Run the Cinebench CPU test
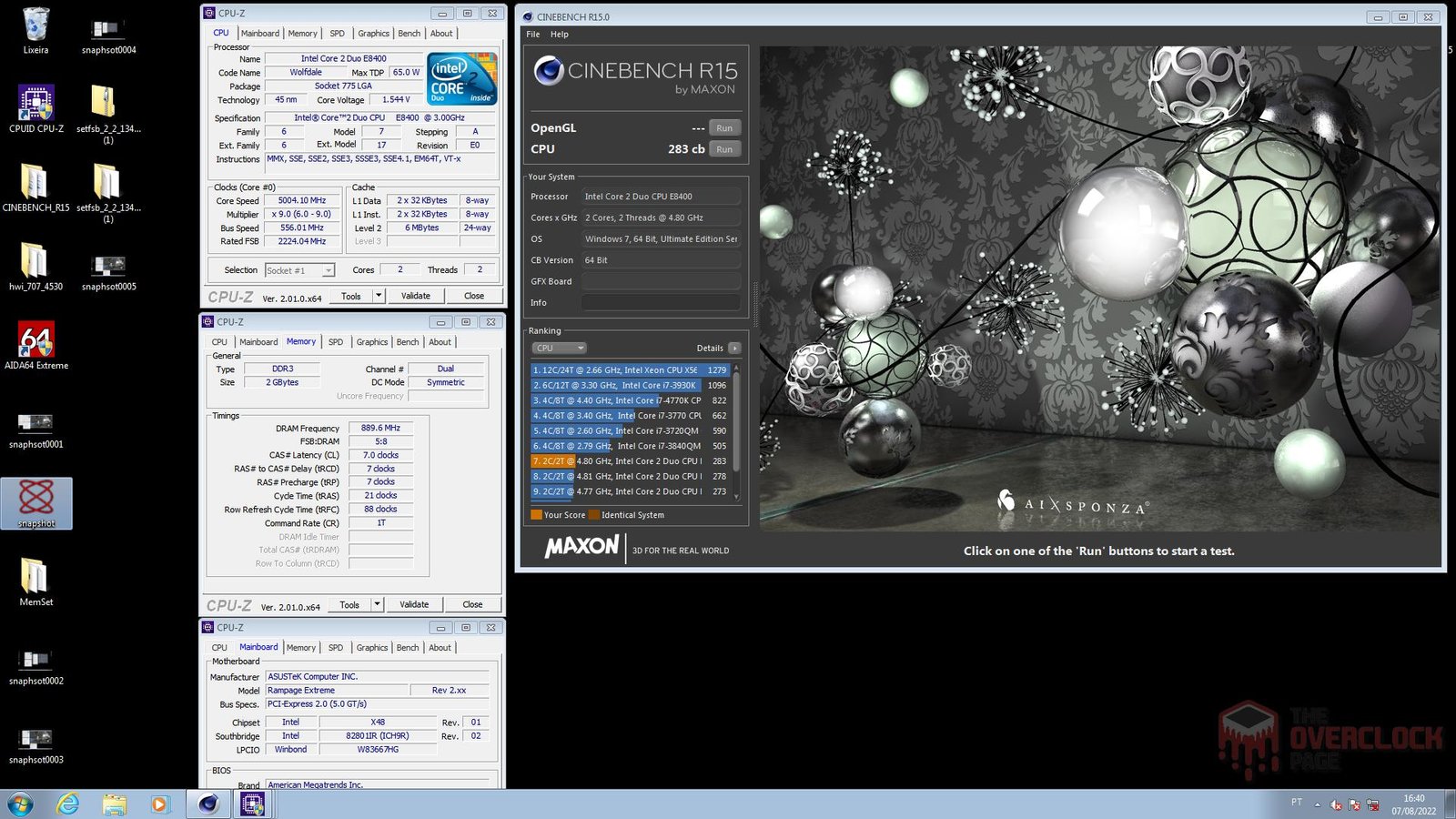The width and height of the screenshot is (1456, 819). (724, 149)
